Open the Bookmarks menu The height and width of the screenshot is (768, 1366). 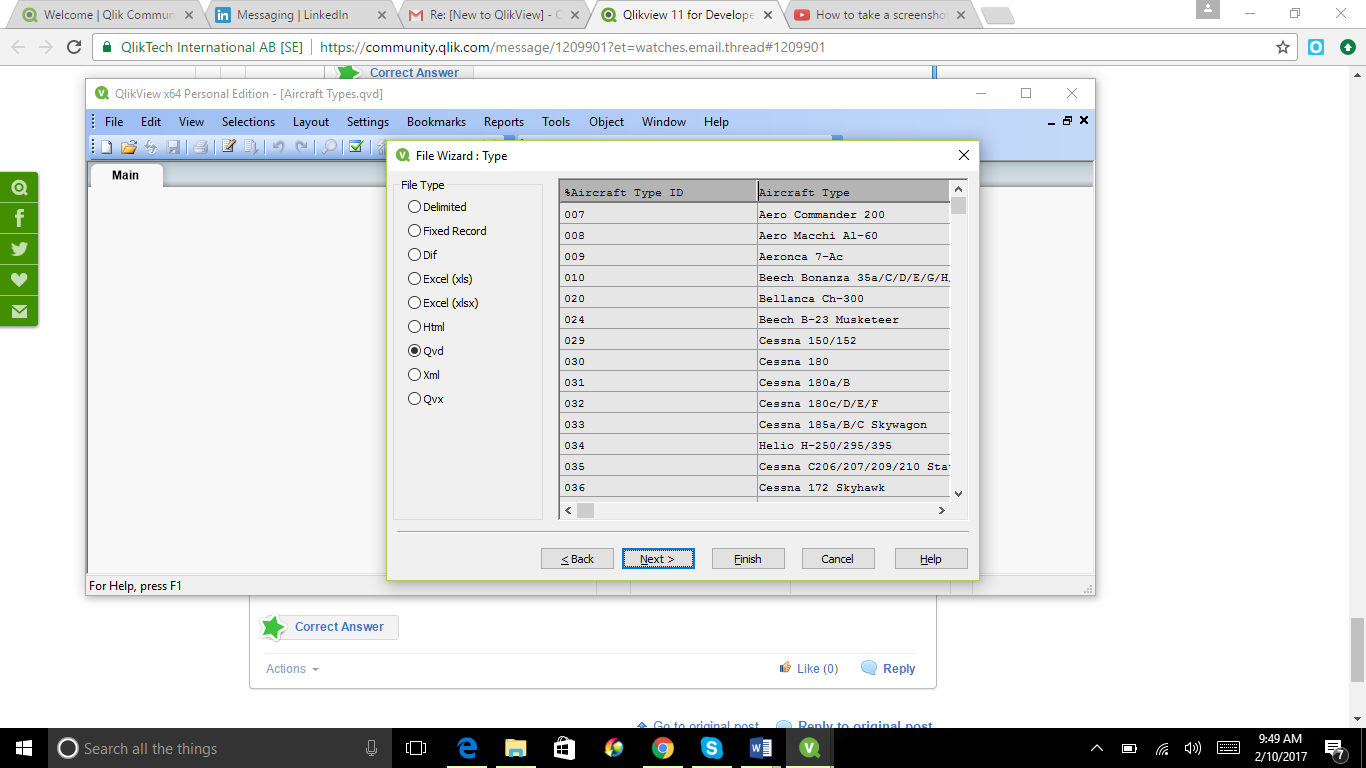point(436,122)
